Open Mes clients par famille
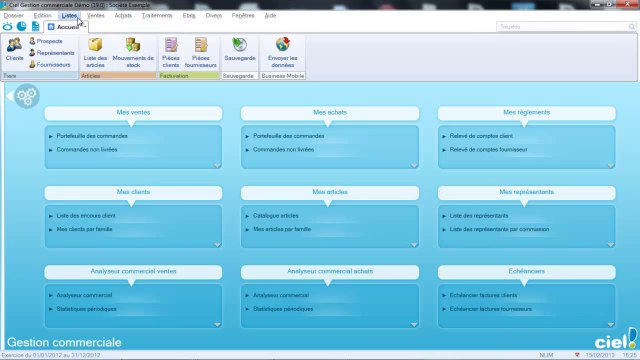640x360 pixels. pos(84,229)
